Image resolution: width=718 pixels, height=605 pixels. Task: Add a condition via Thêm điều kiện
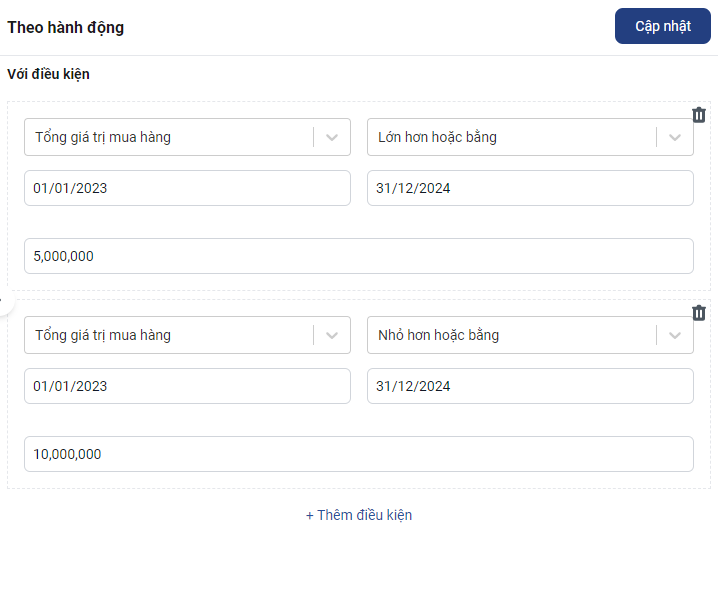tap(359, 515)
